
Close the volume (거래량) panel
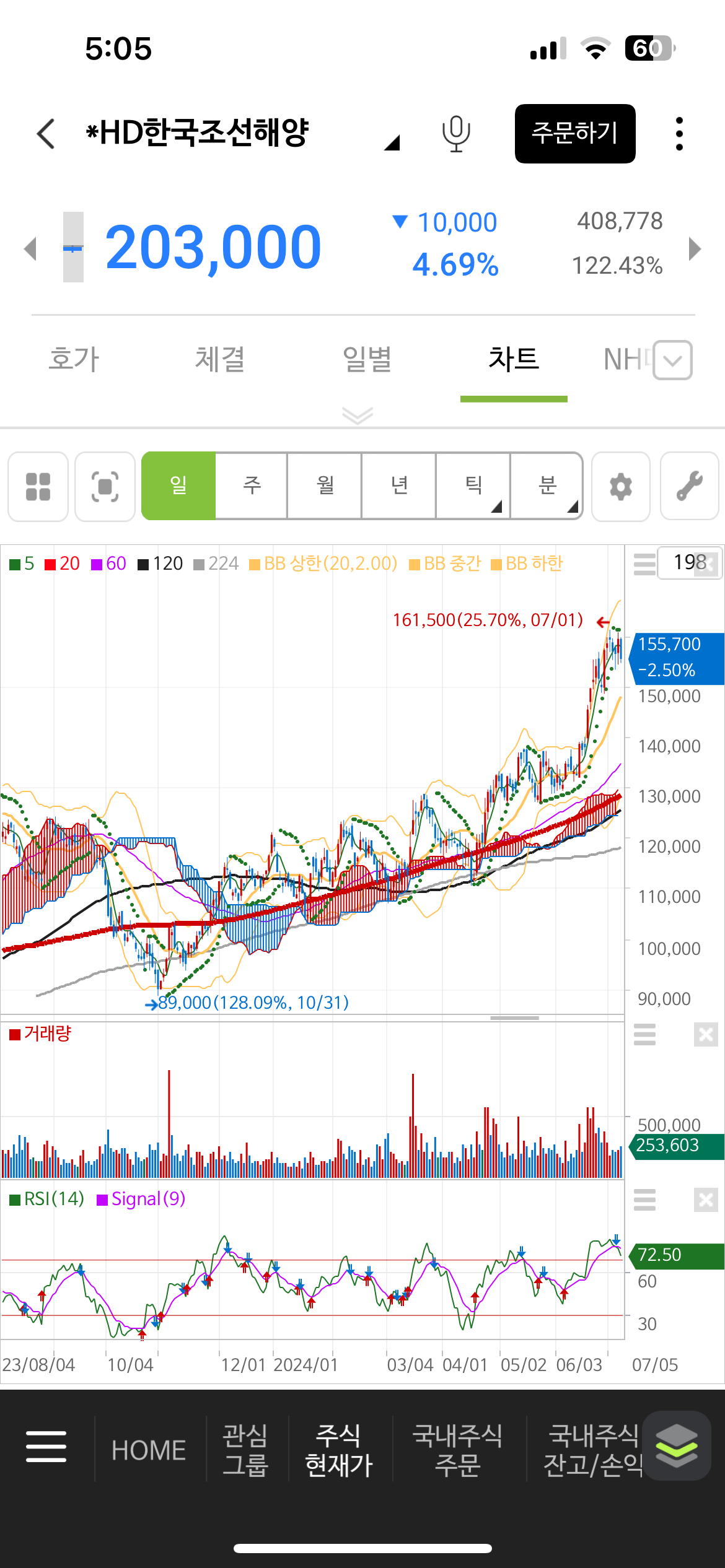(x=706, y=1034)
